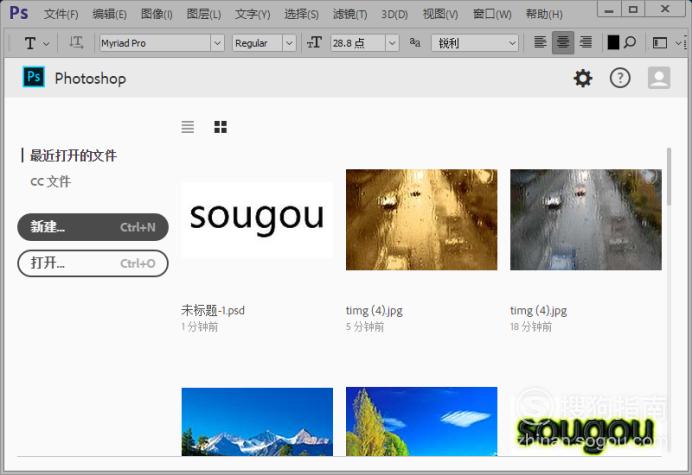This screenshot has height=475, width=692.
Task: Open the 28.8 点 font size dropdown arrow
Action: [x=392, y=43]
